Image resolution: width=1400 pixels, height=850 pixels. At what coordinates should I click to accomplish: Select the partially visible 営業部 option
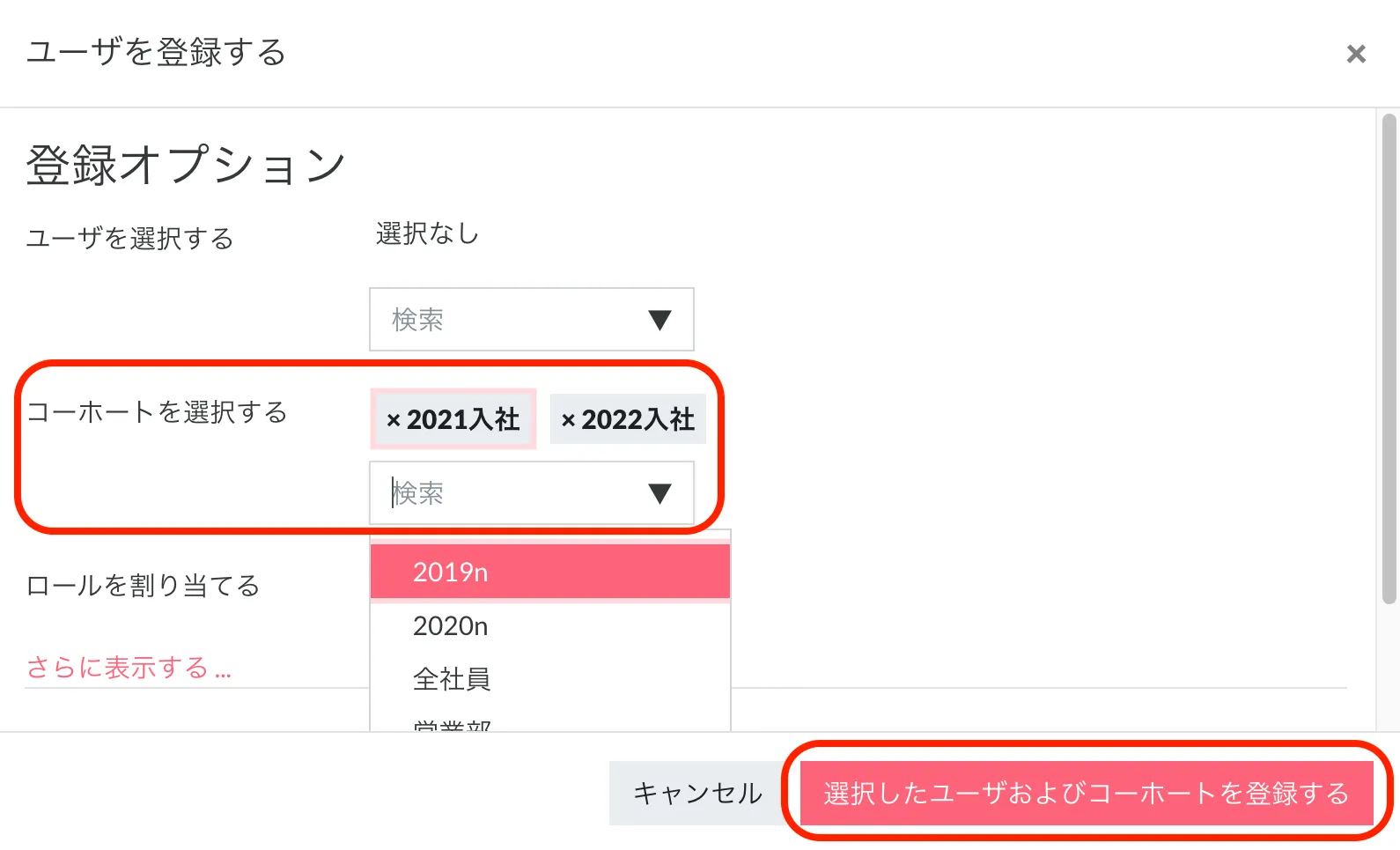(549, 724)
